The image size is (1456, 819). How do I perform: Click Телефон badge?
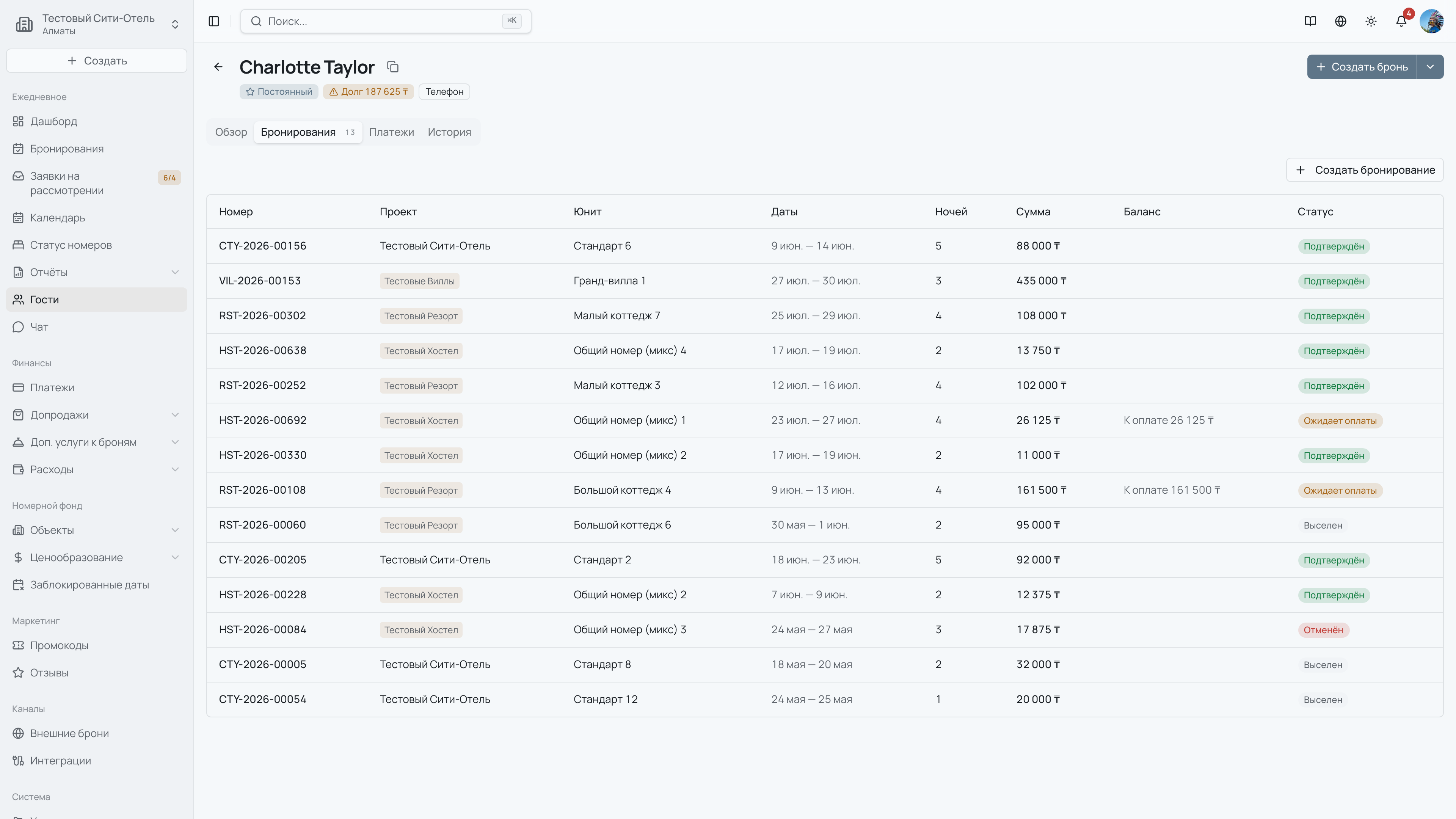point(444,91)
